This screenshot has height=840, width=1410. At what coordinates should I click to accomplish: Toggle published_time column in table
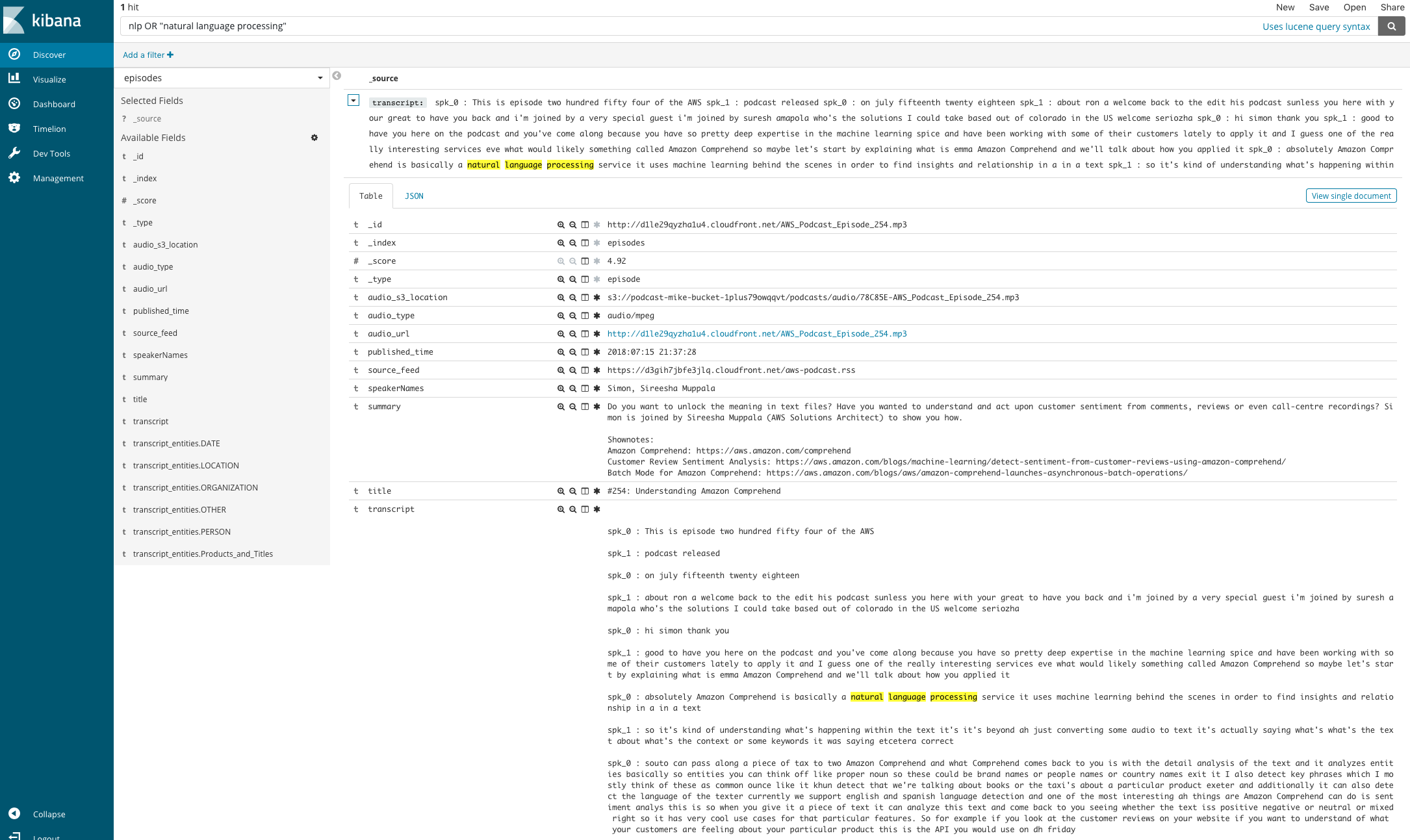pyautogui.click(x=585, y=352)
